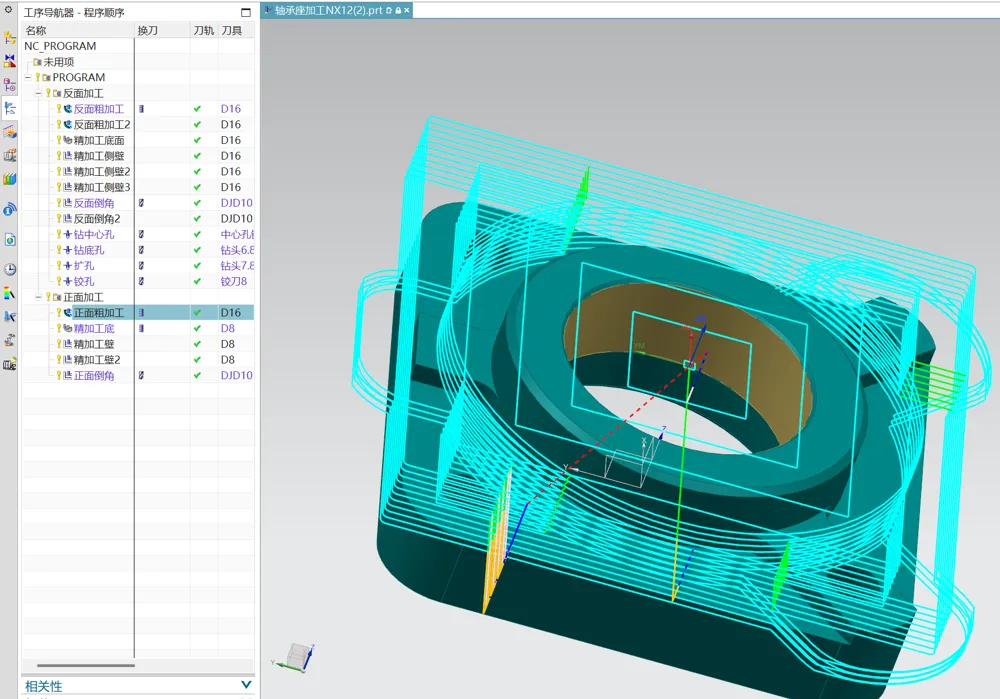Collapse the PROGRAM tree node
Image resolution: width=1000 pixels, height=699 pixels.
click(28, 77)
